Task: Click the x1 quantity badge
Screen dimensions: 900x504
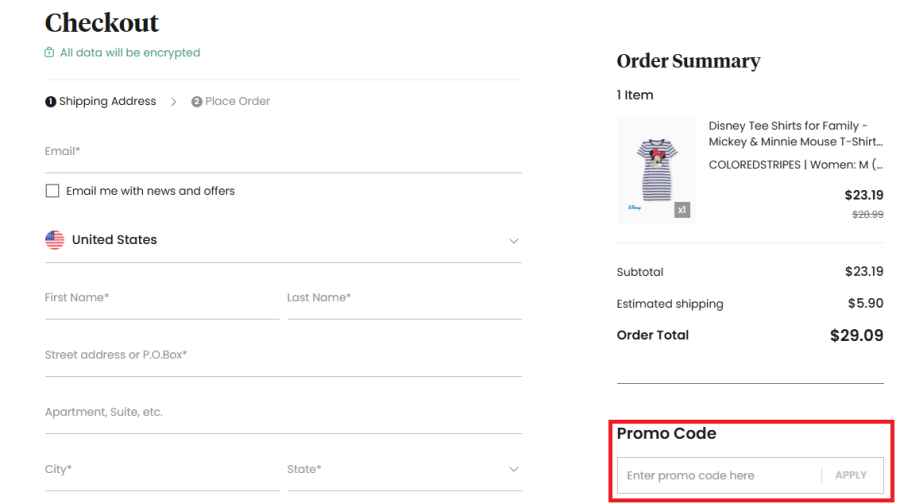Action: click(x=681, y=210)
